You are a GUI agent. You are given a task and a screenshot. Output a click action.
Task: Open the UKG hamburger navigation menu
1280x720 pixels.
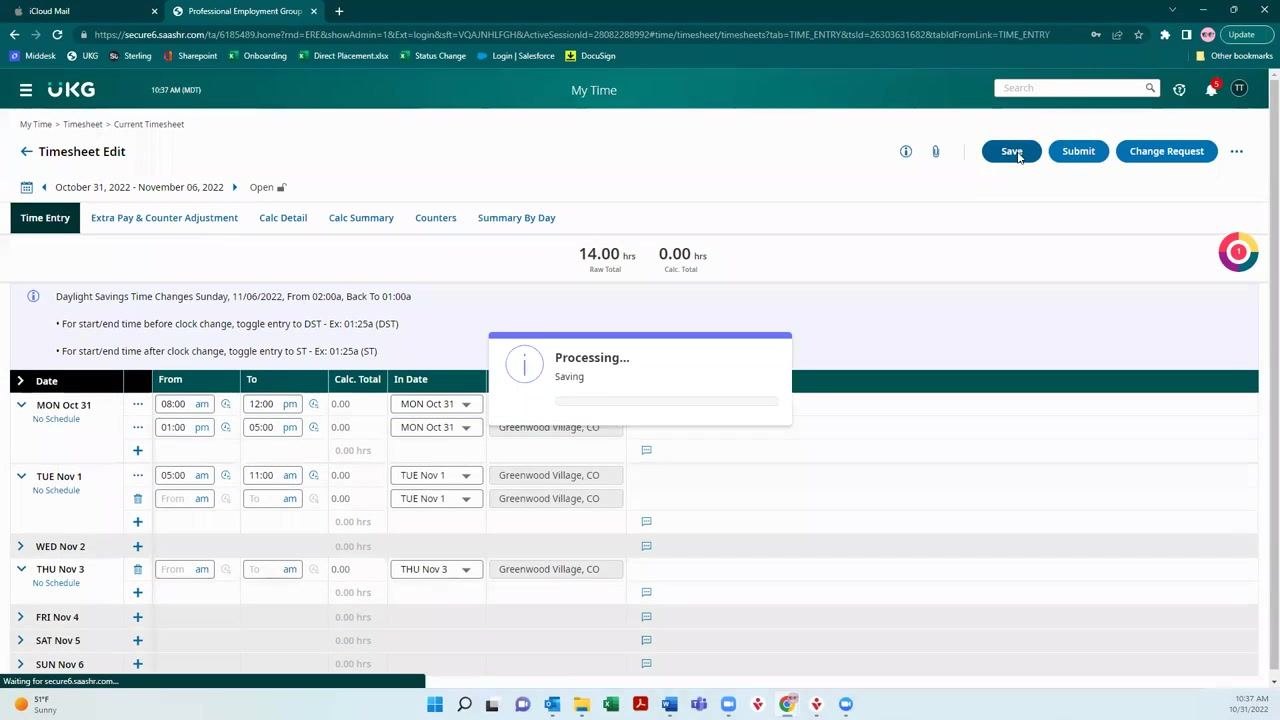click(x=26, y=90)
